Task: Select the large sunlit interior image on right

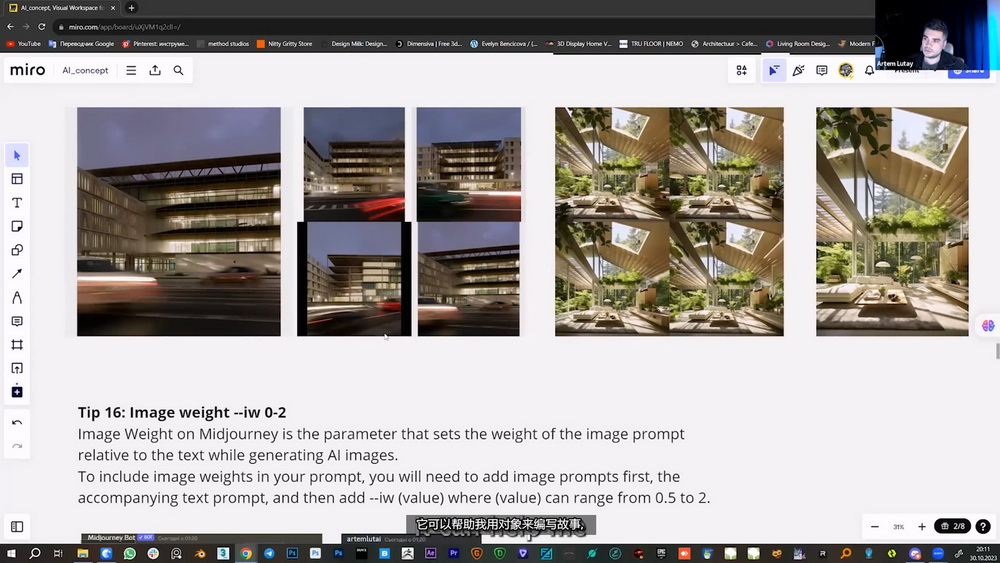Action: click(x=892, y=221)
